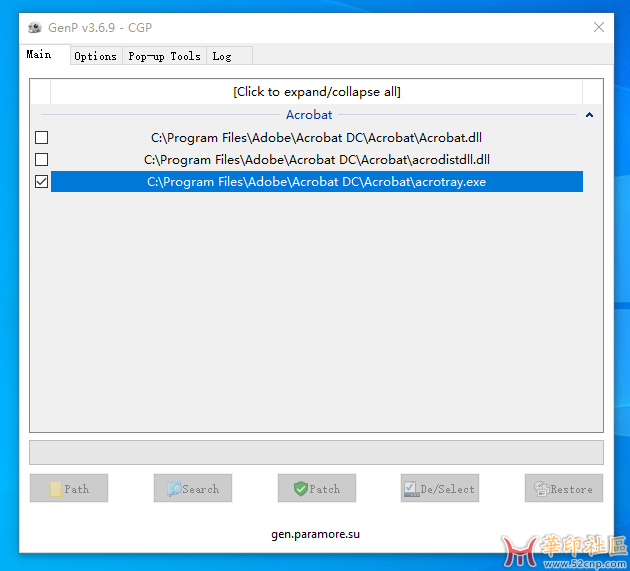Click the GenP app icon in title bar
The height and width of the screenshot is (571, 630).
(35, 27)
